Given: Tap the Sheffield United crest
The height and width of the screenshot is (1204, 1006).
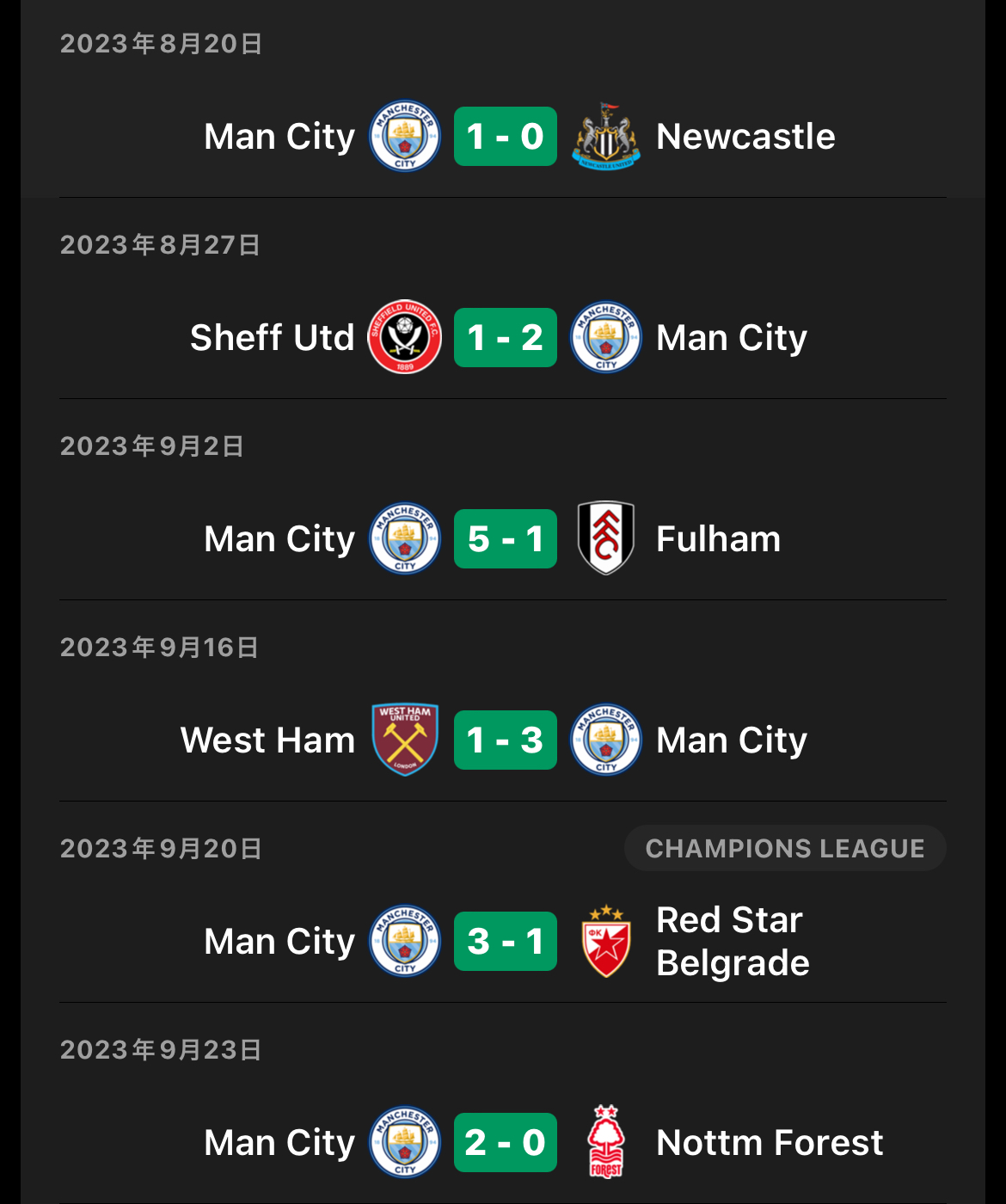Looking at the screenshot, I should tap(405, 337).
